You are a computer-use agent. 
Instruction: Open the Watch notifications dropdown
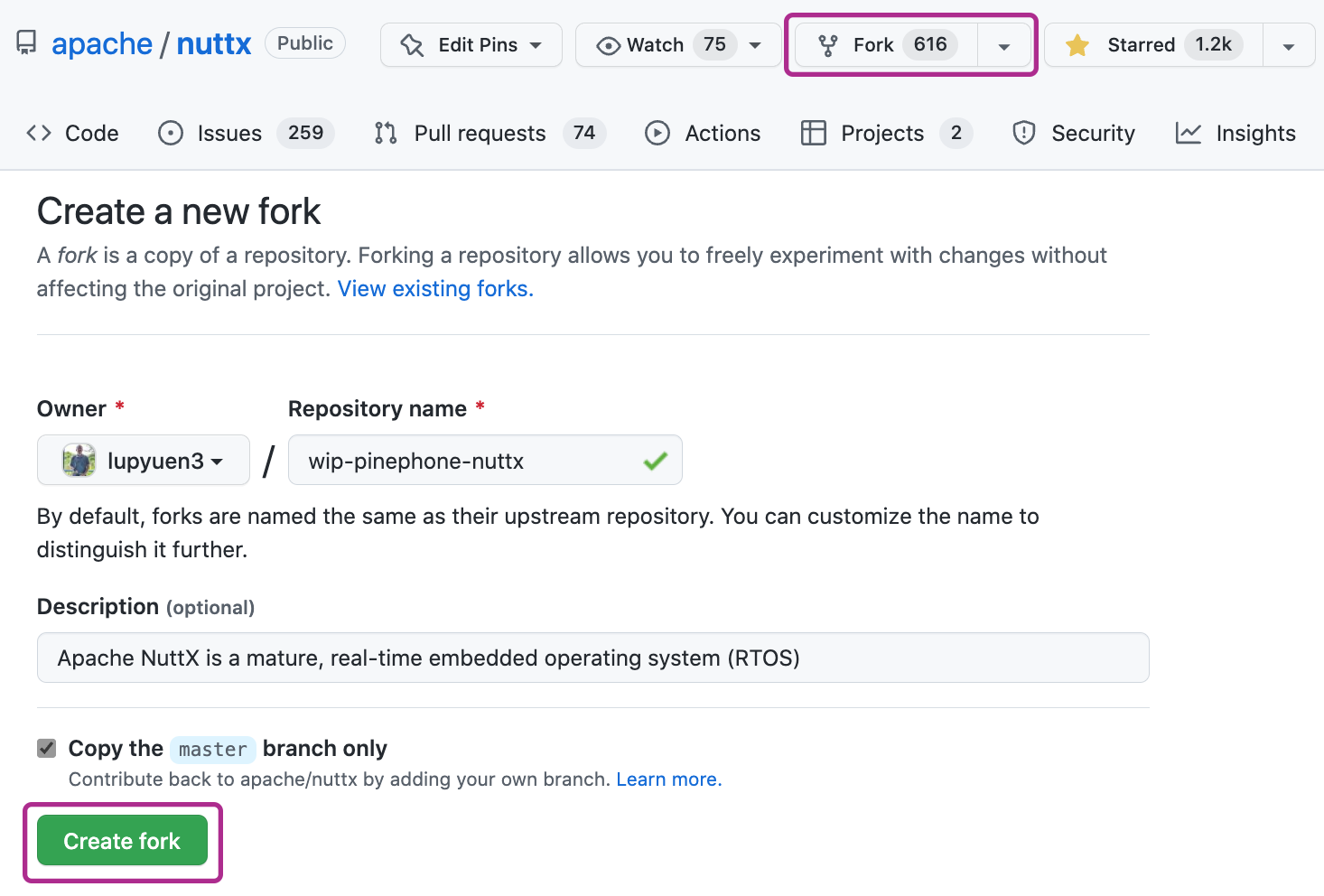point(678,45)
